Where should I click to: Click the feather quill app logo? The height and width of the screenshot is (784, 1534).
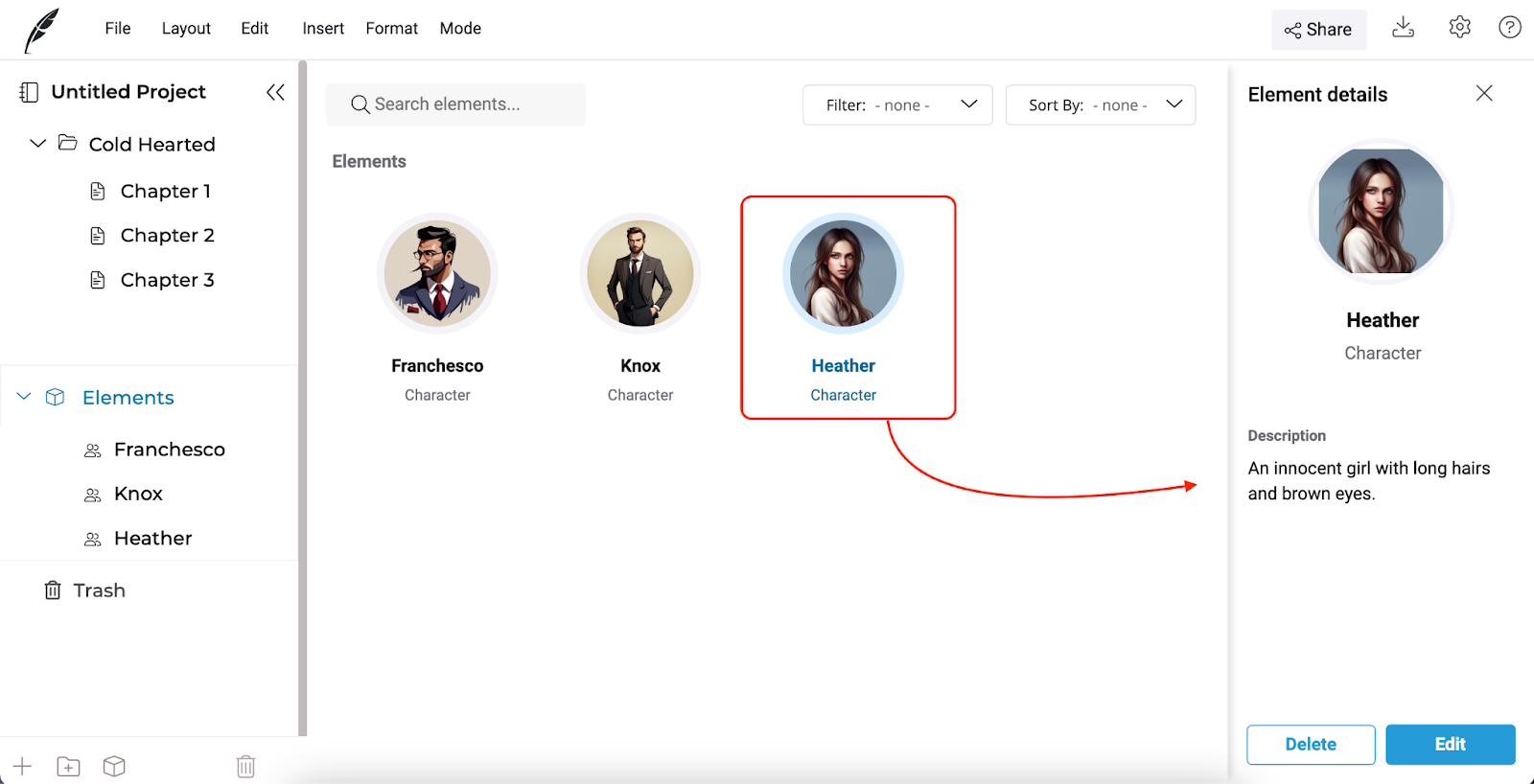41,31
